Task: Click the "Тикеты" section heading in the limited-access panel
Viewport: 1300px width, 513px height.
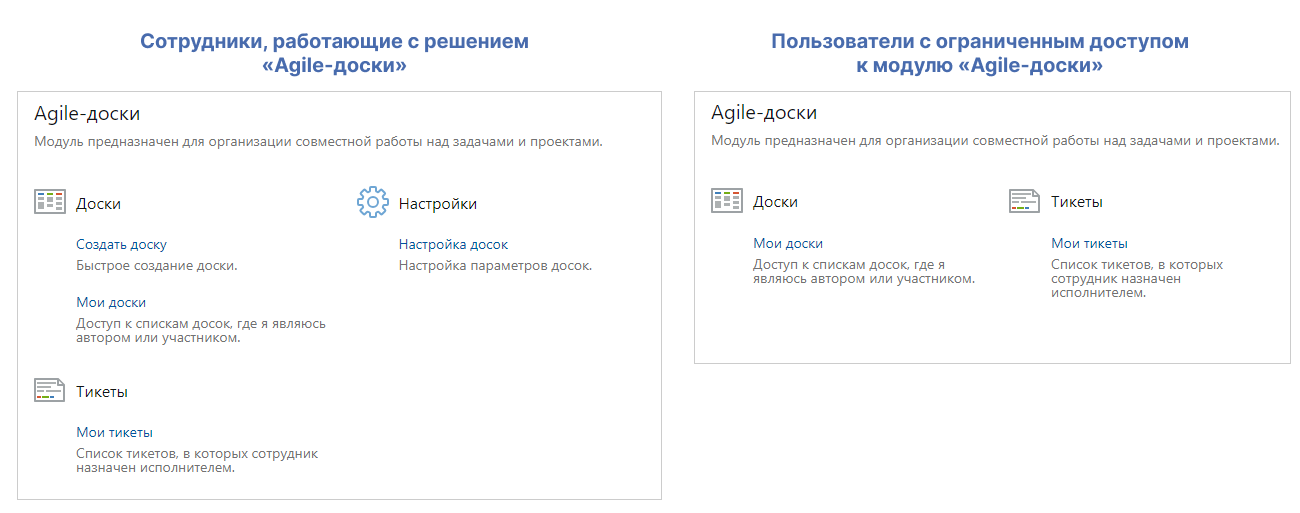Action: pos(1076,202)
